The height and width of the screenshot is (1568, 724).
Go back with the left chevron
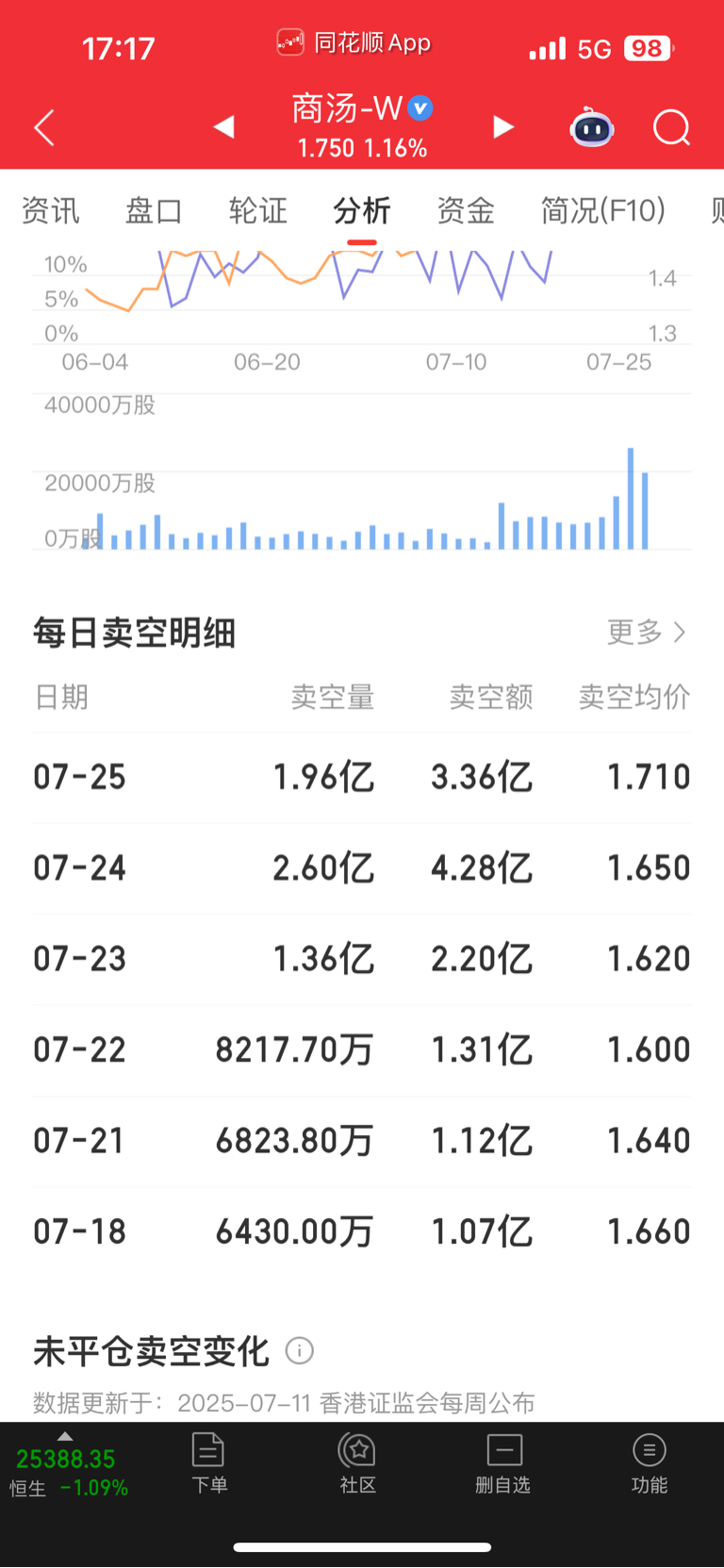pyautogui.click(x=44, y=127)
